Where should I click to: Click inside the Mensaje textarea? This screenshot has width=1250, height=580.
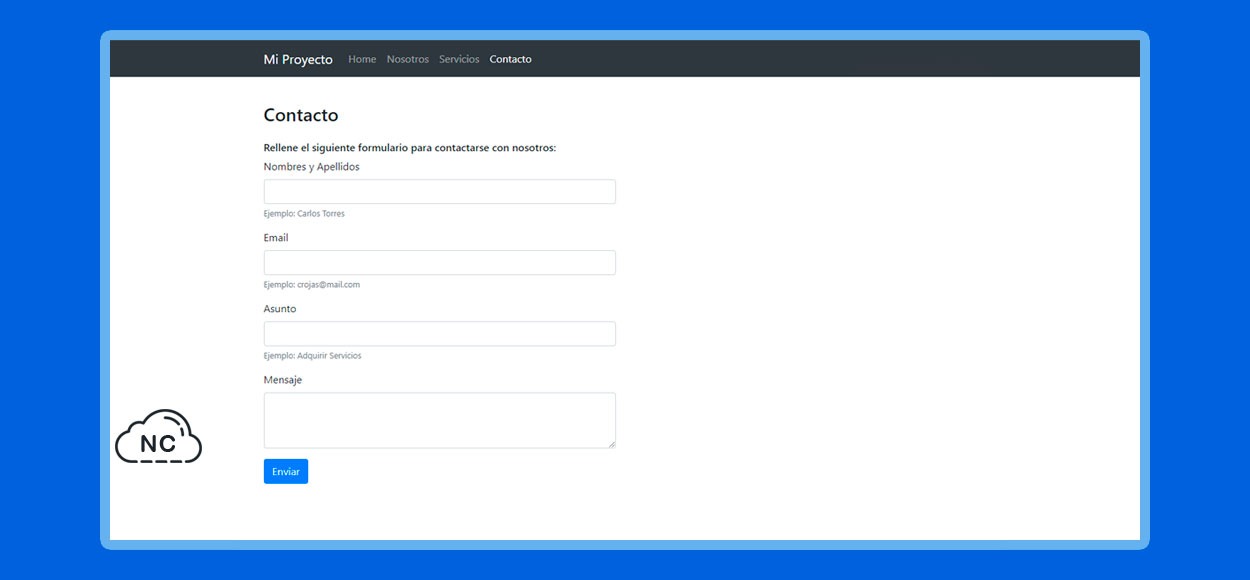tap(440, 420)
